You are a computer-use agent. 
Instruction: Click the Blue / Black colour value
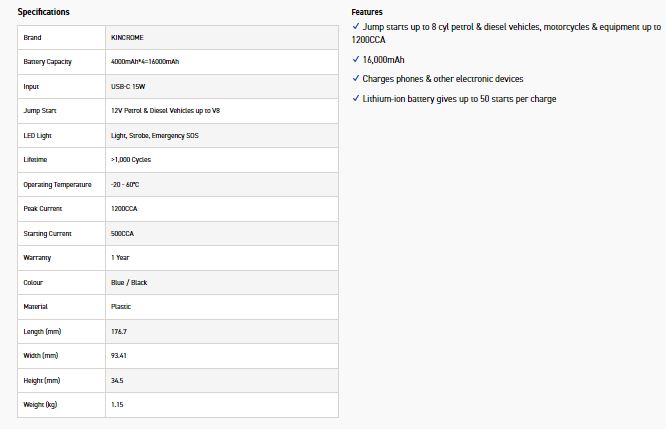(x=131, y=282)
